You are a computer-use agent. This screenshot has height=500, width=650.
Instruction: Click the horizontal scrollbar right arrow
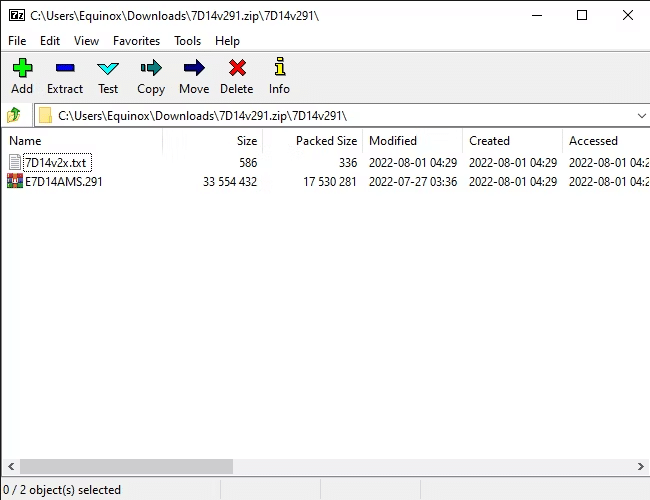pos(640,467)
